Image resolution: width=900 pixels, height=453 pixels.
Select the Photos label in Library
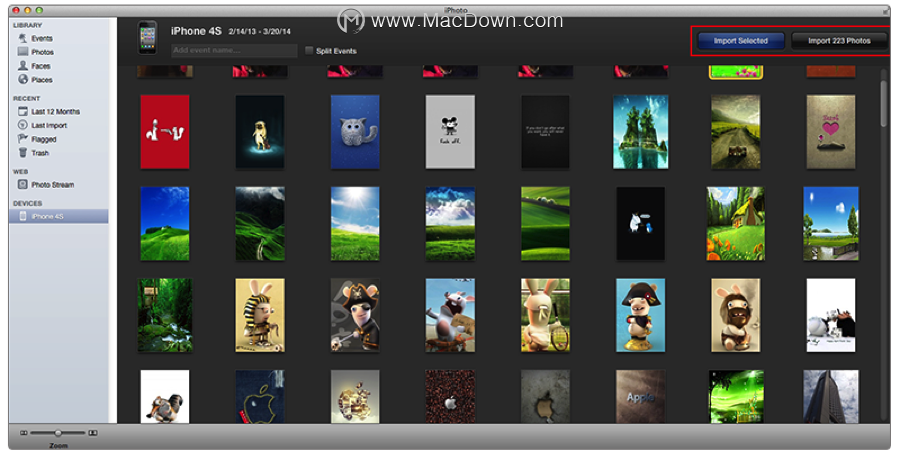click(42, 52)
